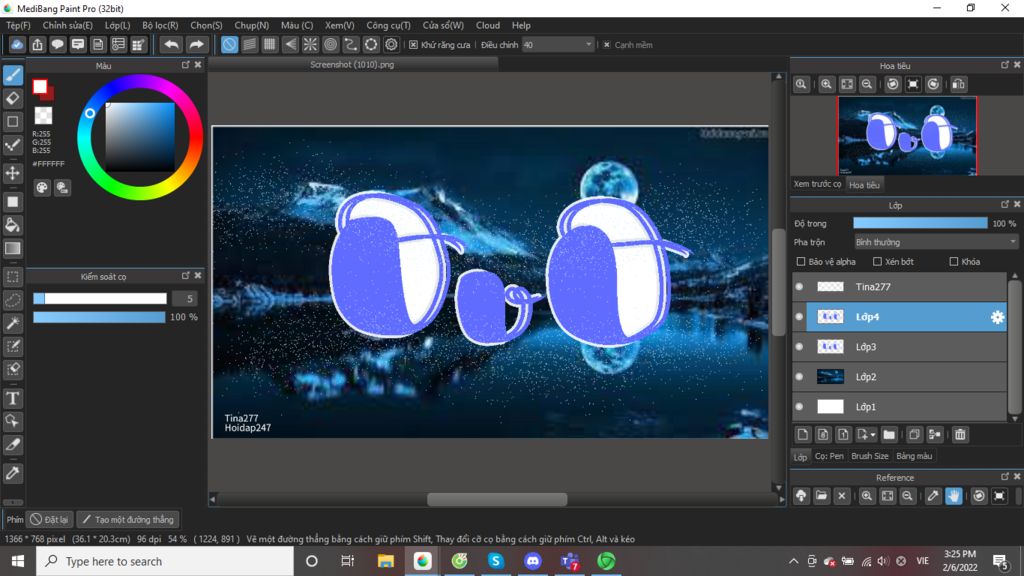1024x576 pixels.
Task: Redo the undone action
Action: [196, 44]
